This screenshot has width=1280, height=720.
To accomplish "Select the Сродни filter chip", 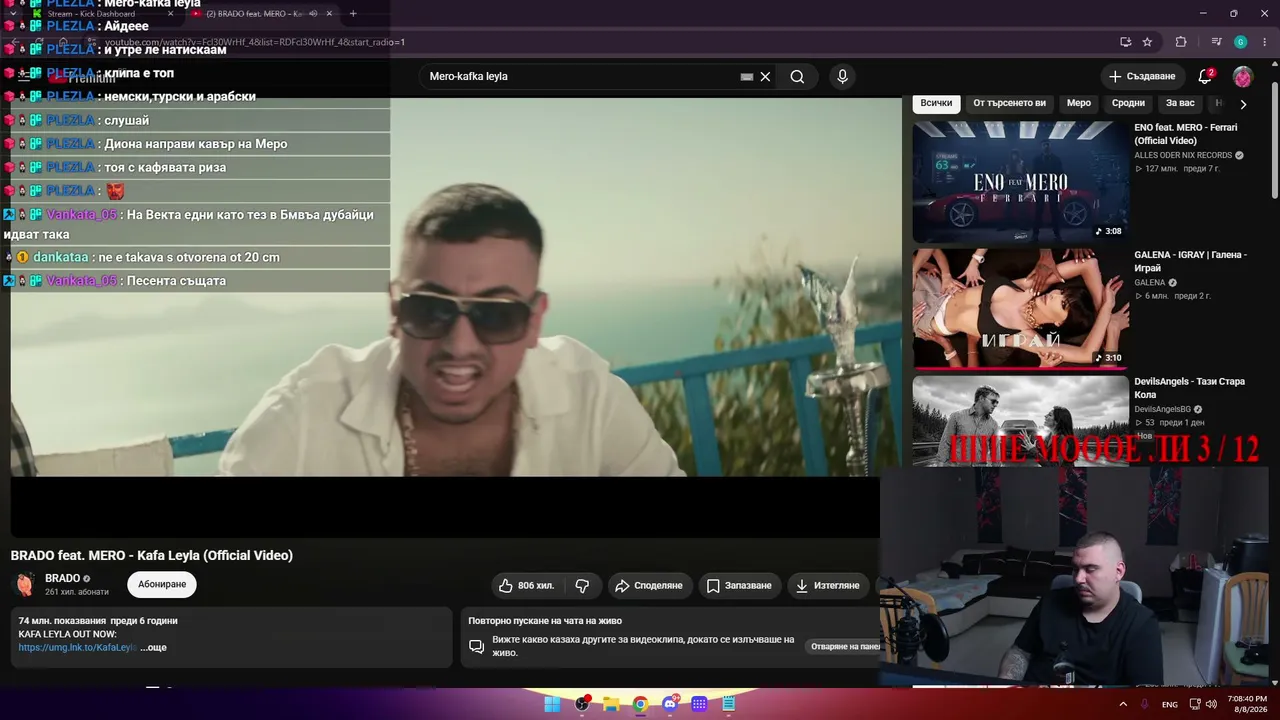I will point(1128,103).
